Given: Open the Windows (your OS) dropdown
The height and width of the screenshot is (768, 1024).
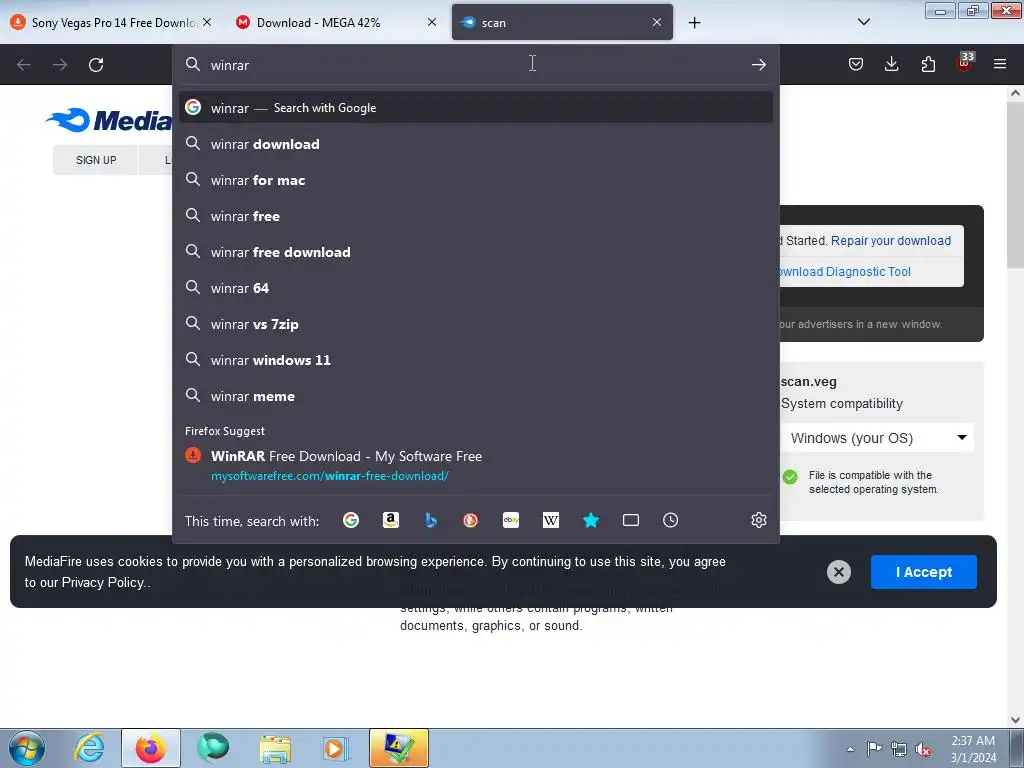Looking at the screenshot, I should [877, 438].
